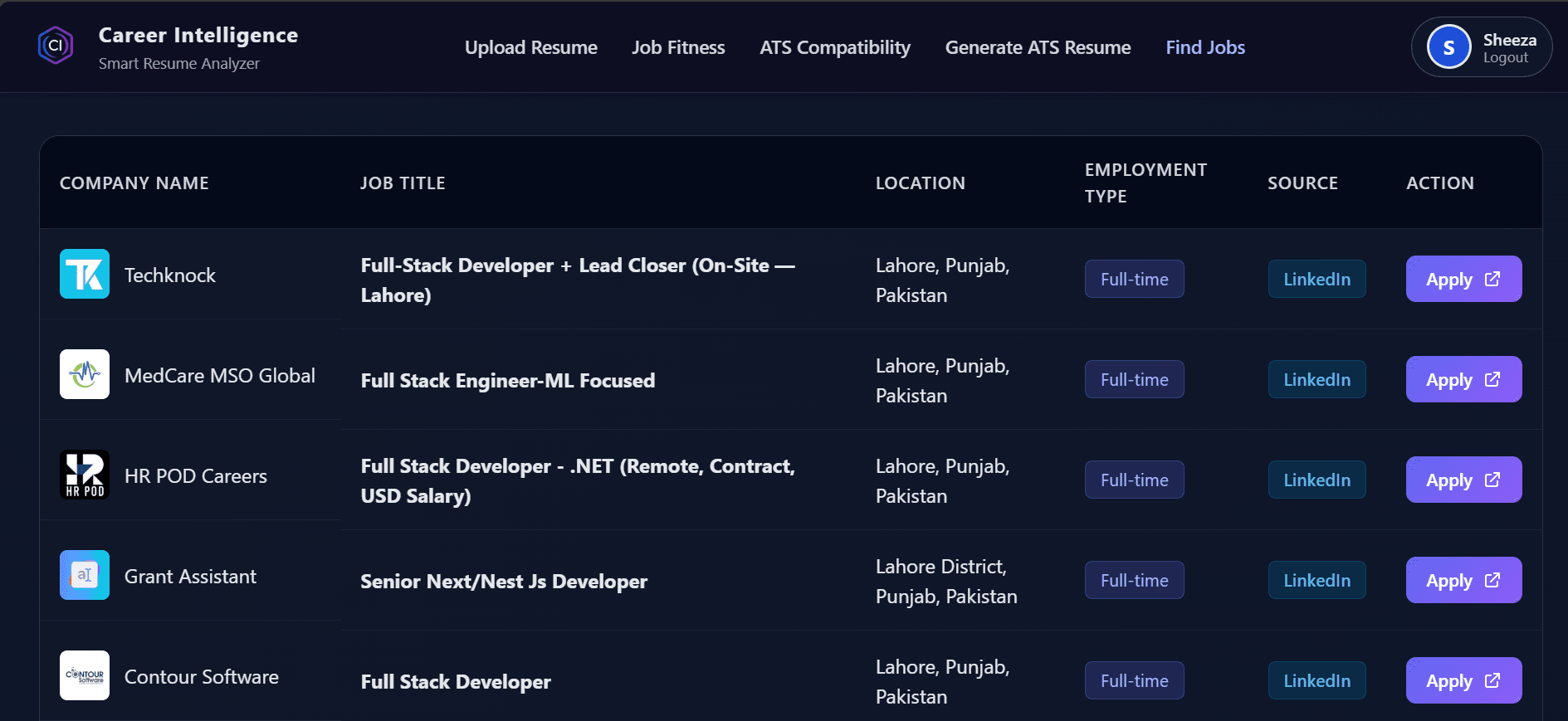Click the SOURCE column header
This screenshot has height=721, width=1568.
tap(1302, 183)
